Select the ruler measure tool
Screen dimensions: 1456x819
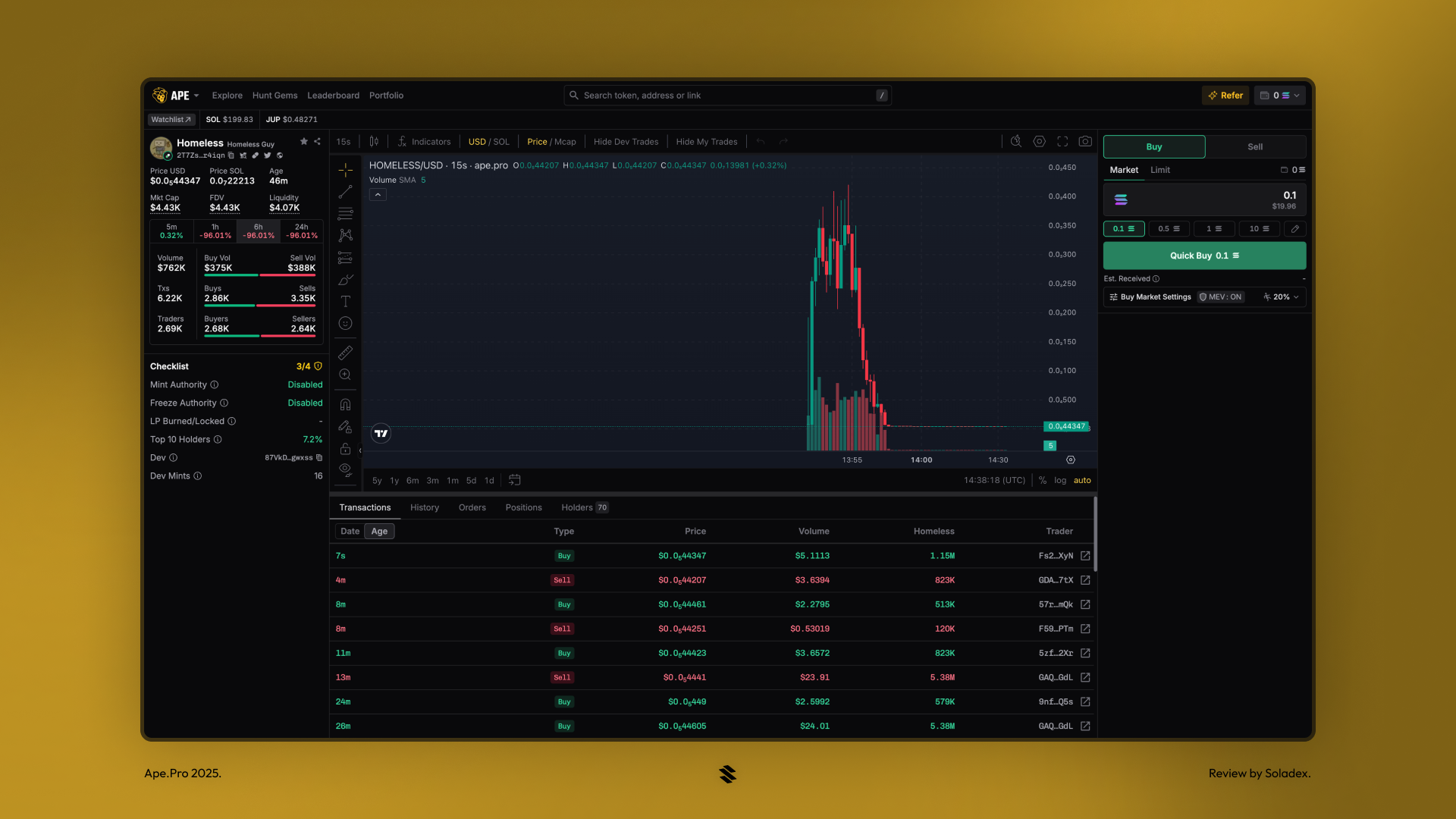[345, 353]
